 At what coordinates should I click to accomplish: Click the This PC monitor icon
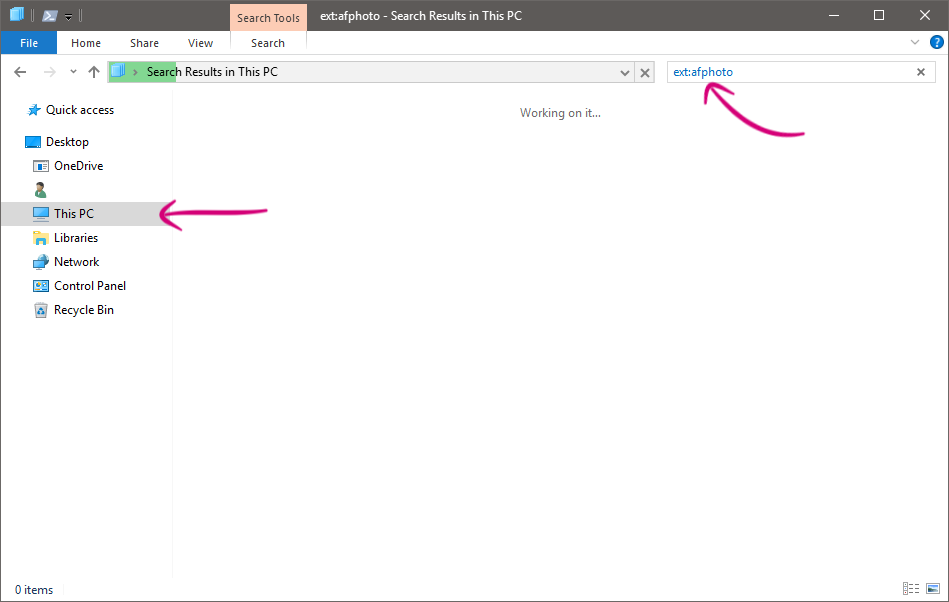coord(41,214)
